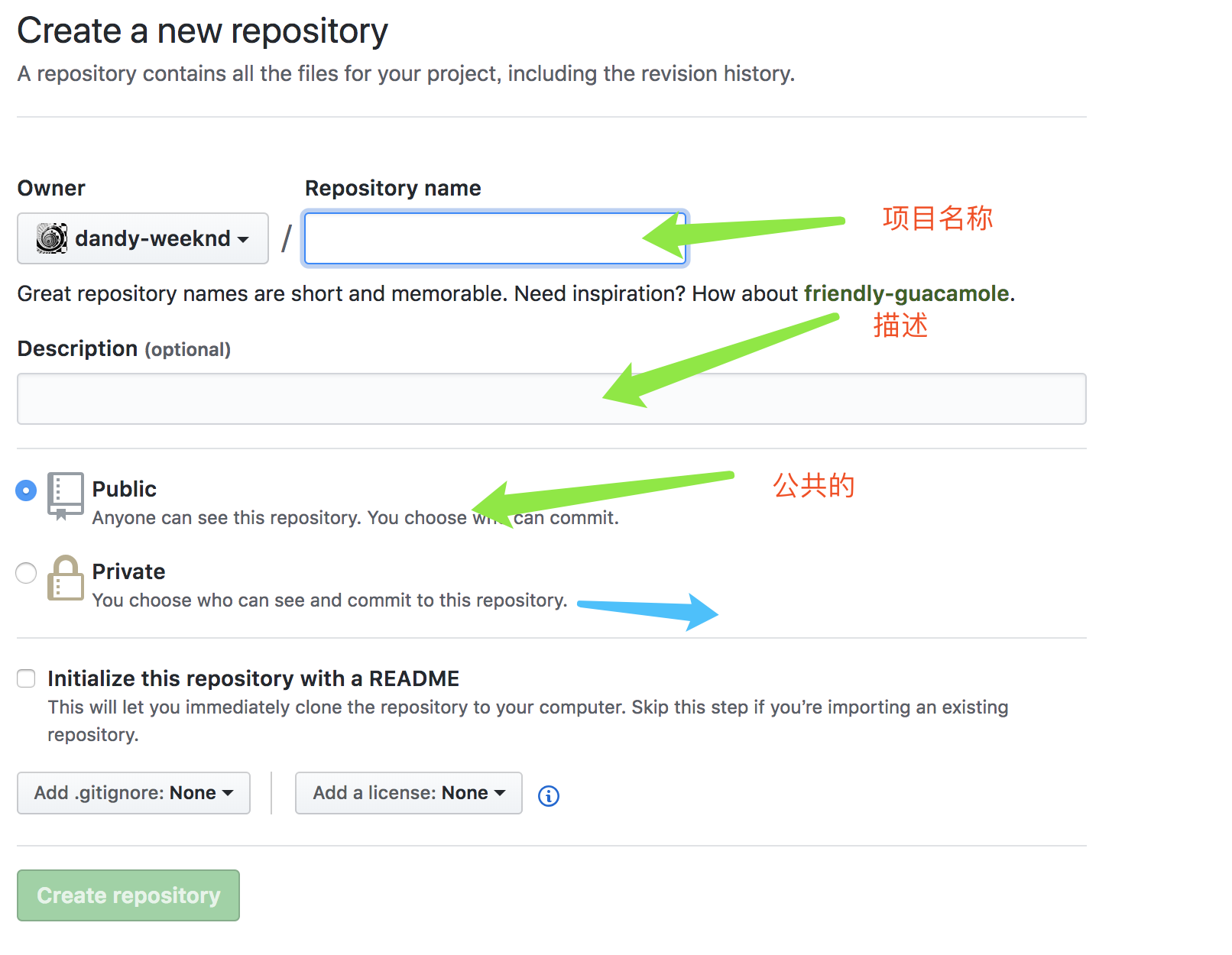
Task: Click the Public option label
Action: point(125,489)
